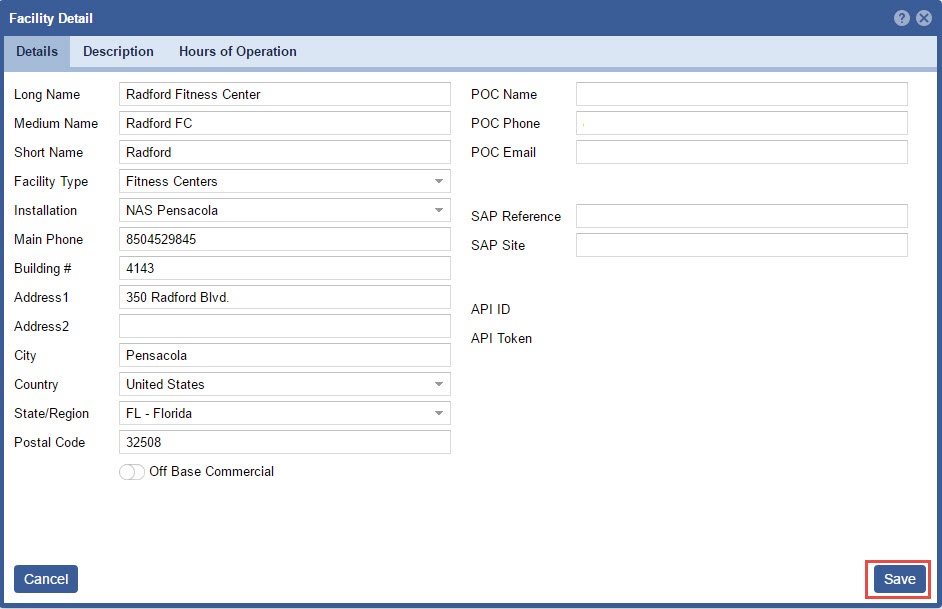Select the Details tab
Image resolution: width=942 pixels, height=609 pixels.
click(37, 52)
